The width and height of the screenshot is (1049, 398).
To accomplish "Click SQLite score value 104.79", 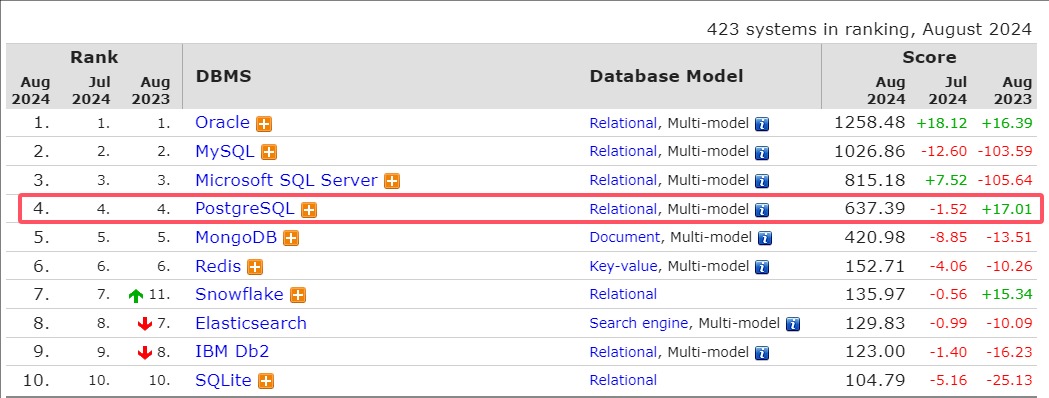I will [876, 381].
